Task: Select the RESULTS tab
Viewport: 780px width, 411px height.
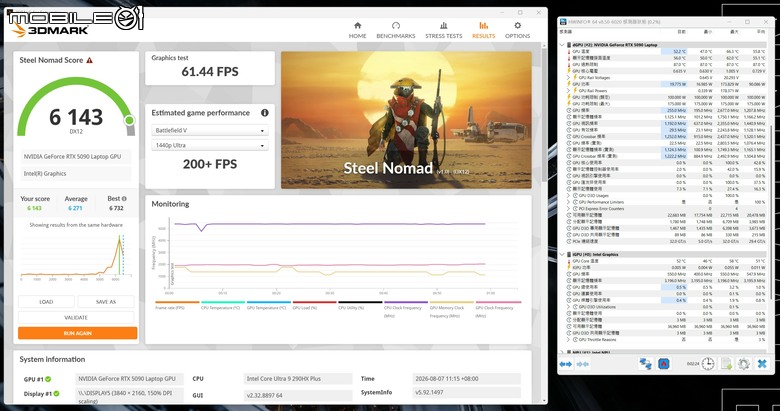Action: (x=484, y=30)
